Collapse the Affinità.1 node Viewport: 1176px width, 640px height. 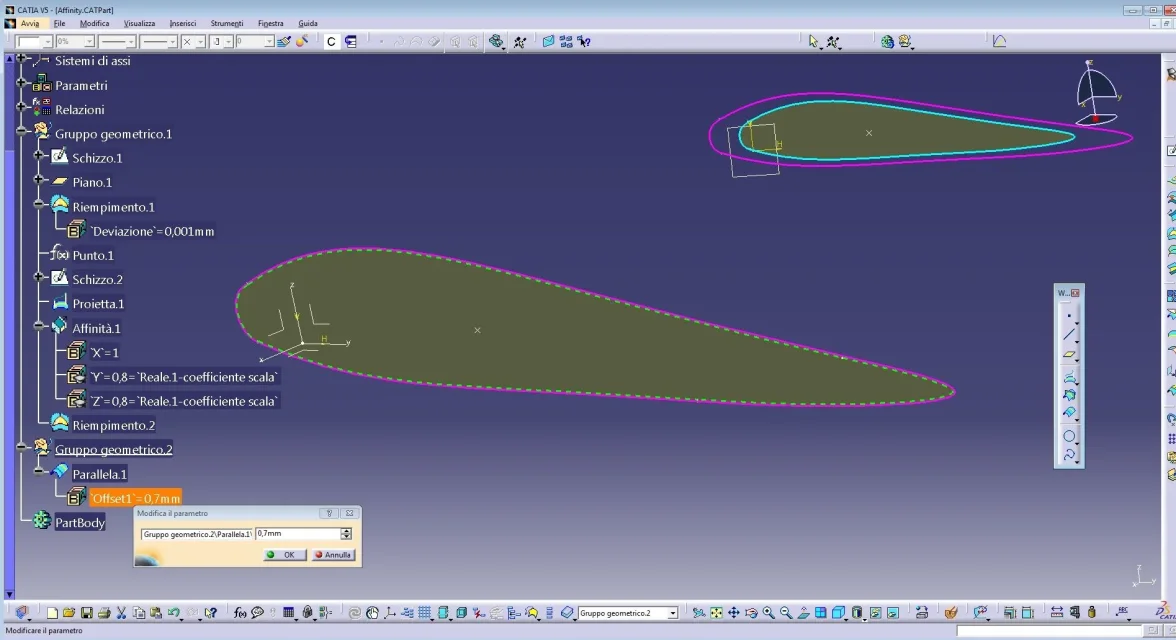pos(39,325)
